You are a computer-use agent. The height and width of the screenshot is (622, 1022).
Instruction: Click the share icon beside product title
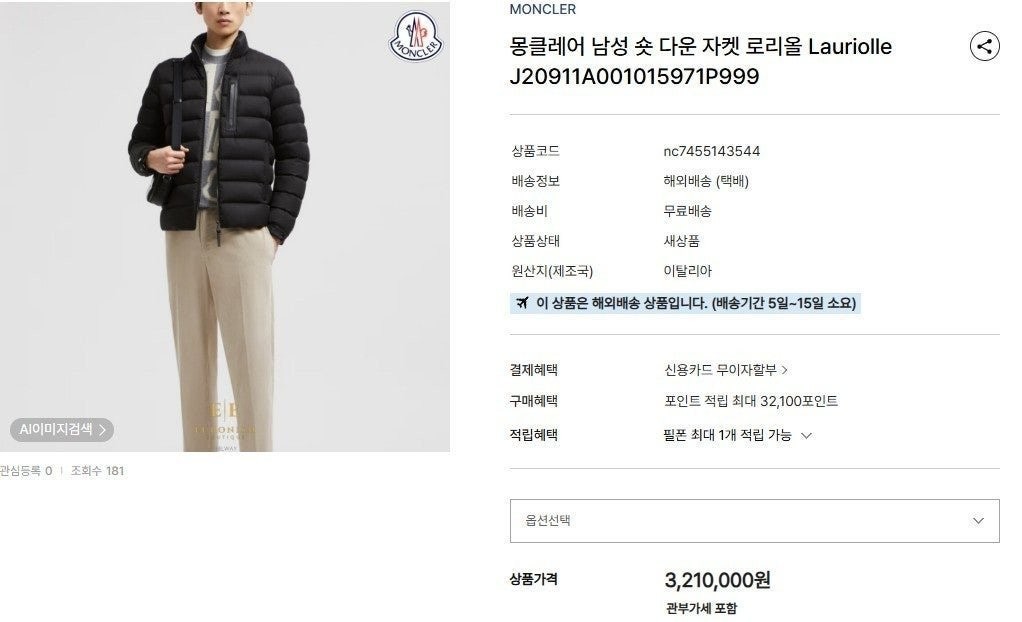pyautogui.click(x=984, y=46)
